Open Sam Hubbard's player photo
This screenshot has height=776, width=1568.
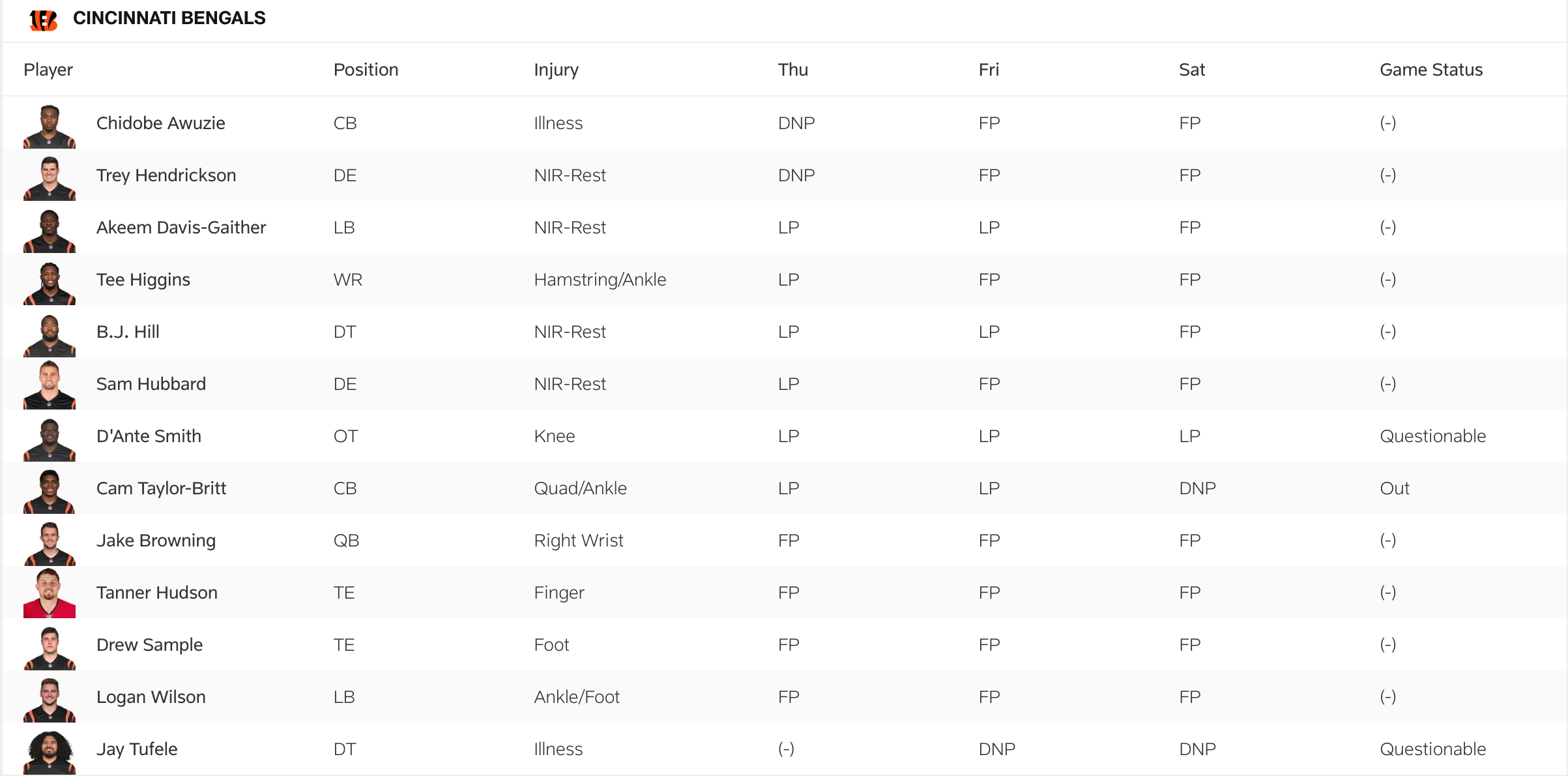pos(50,386)
